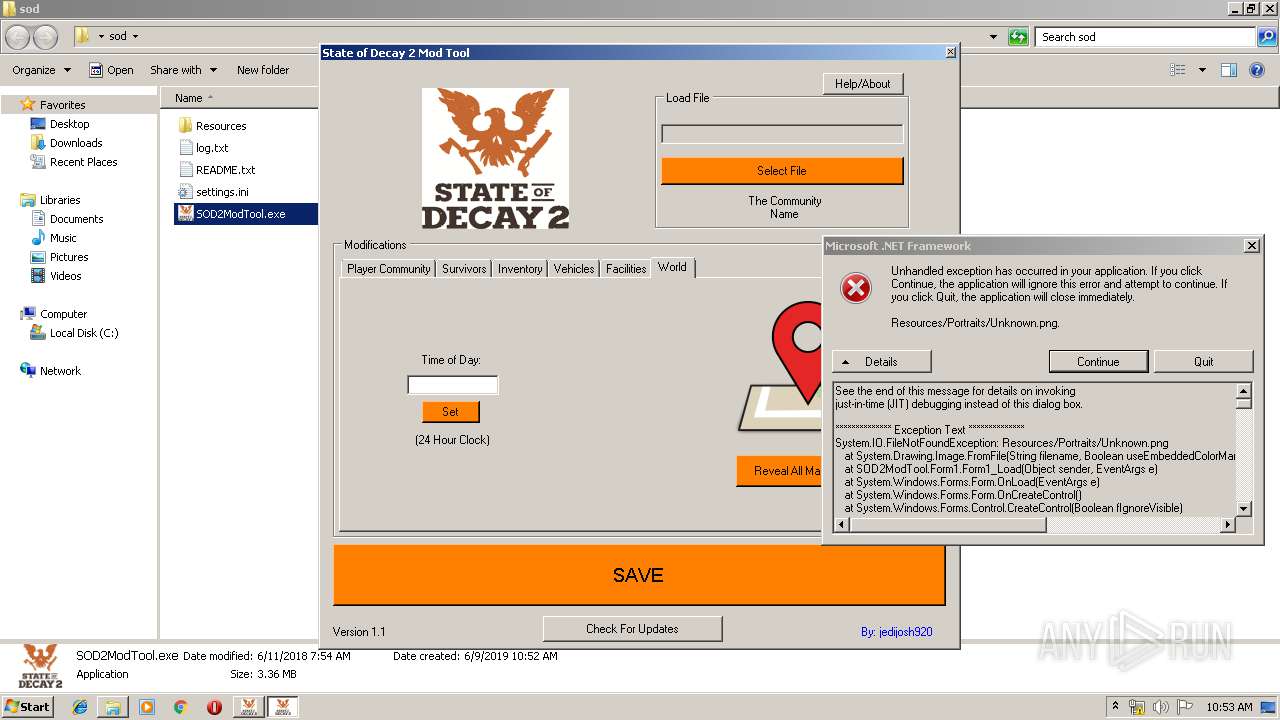The height and width of the screenshot is (720, 1280).
Task: Open the volume tray icon
Action: 1161,707
